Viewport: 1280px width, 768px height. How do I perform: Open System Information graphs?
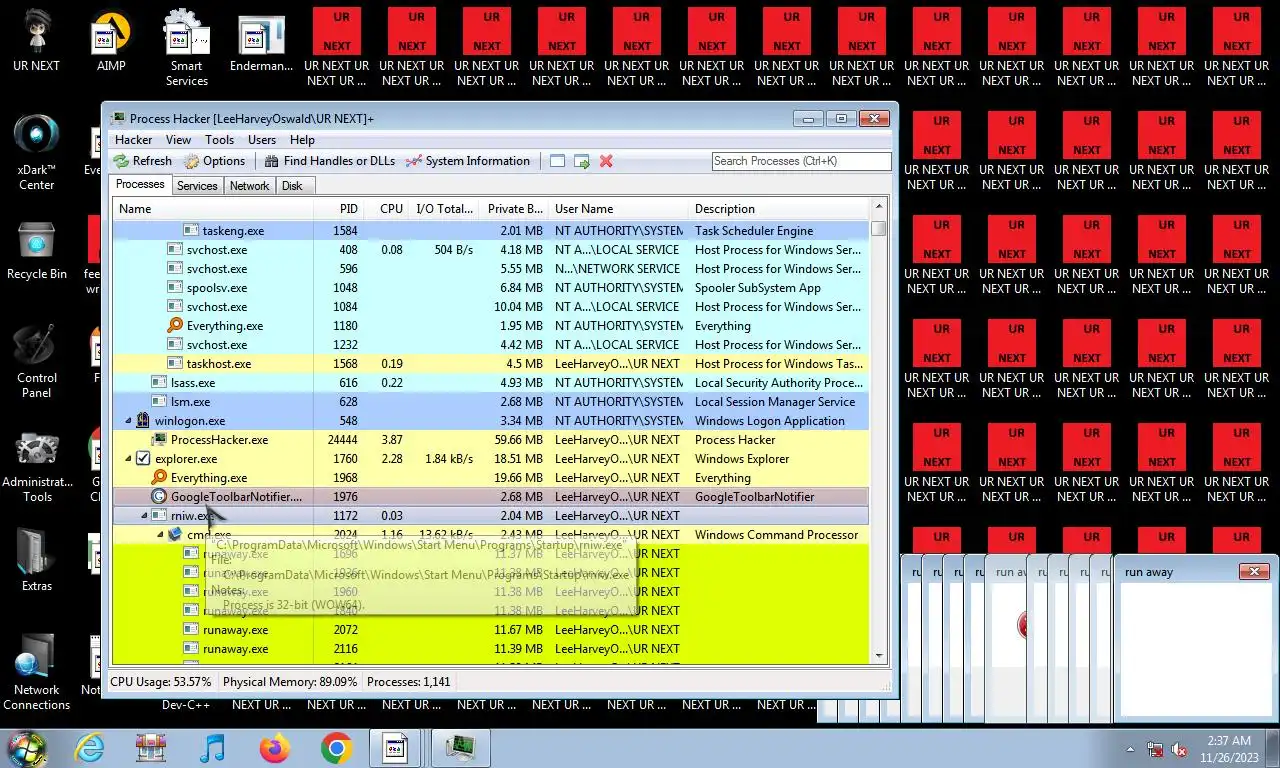click(467, 161)
